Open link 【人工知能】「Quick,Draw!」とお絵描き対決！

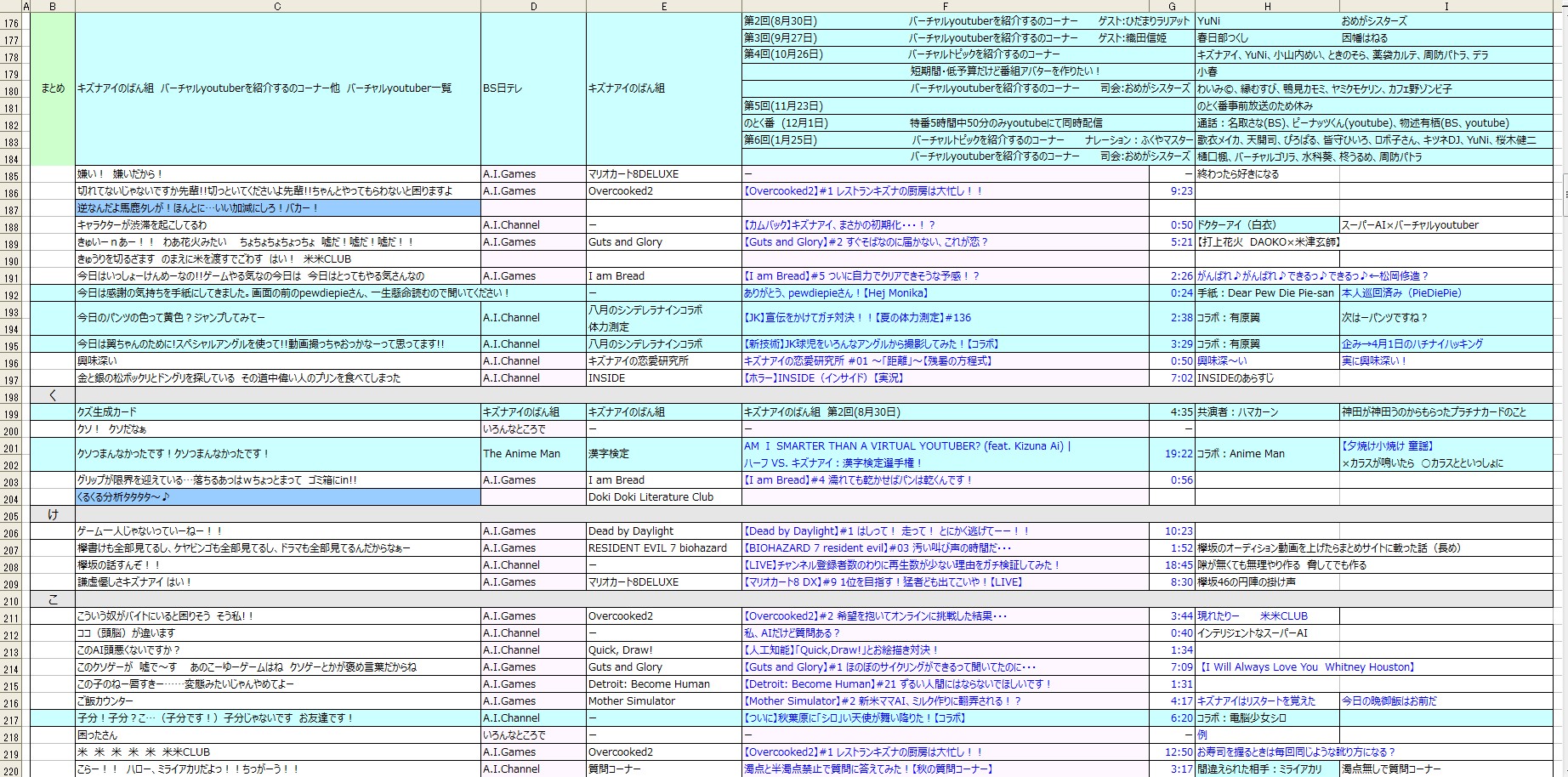841,650
